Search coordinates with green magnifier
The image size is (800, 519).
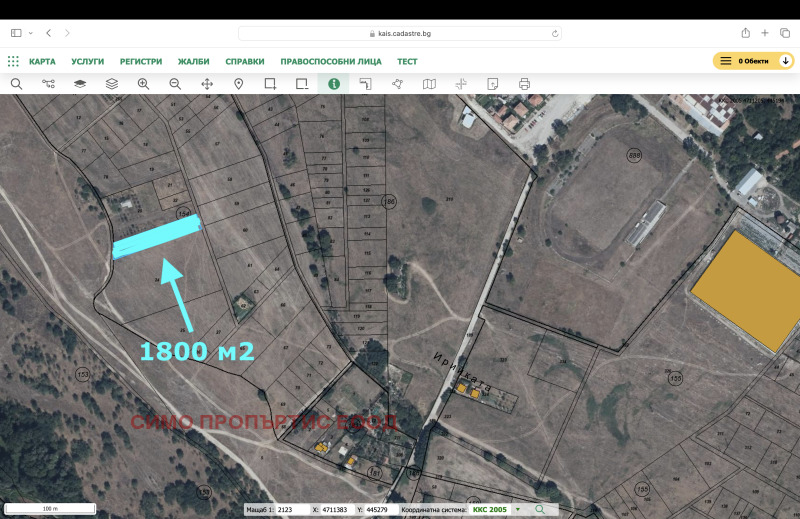[540, 509]
